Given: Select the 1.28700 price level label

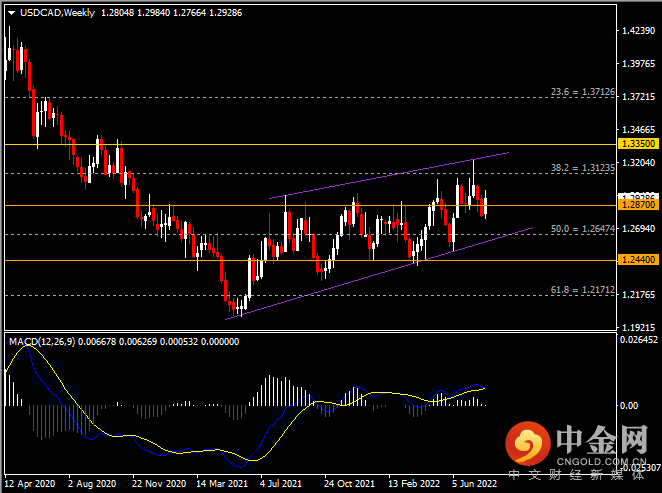Looking at the screenshot, I should pyautogui.click(x=638, y=205).
